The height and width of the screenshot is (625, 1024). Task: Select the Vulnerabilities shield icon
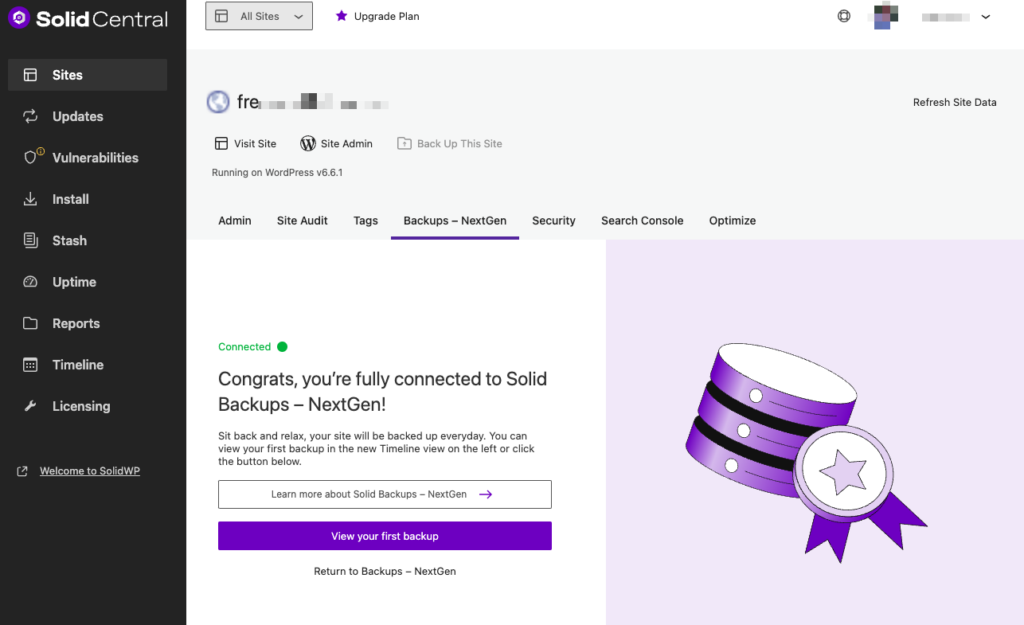pos(32,157)
